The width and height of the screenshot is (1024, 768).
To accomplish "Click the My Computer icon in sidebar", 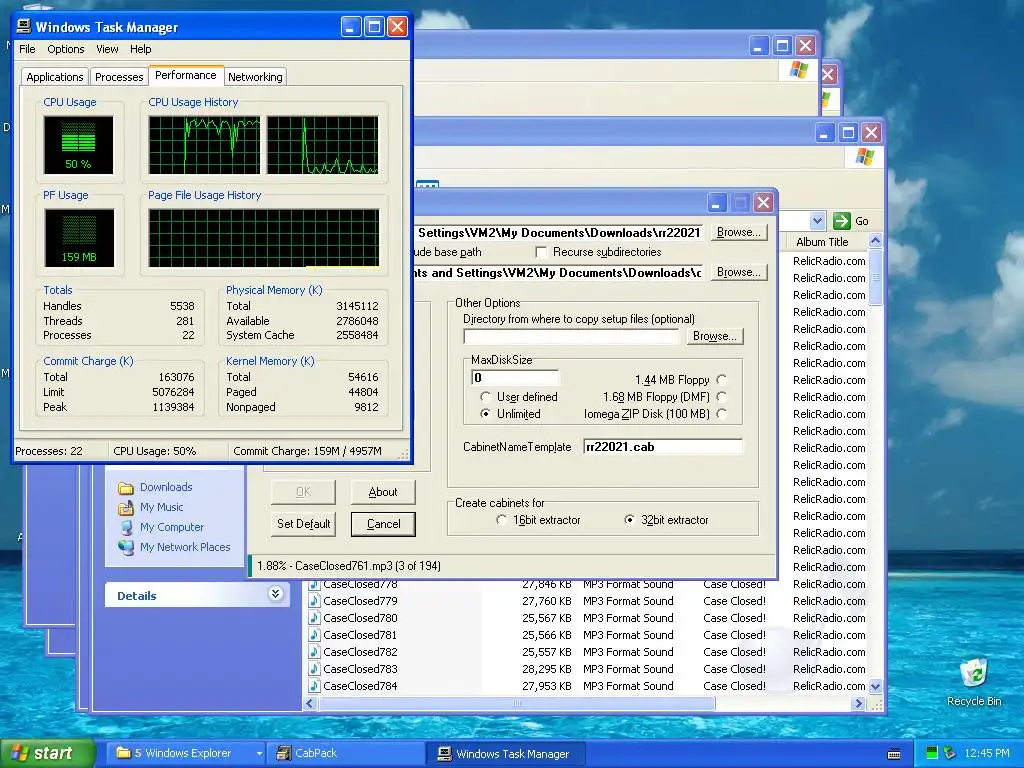I will tap(125, 527).
